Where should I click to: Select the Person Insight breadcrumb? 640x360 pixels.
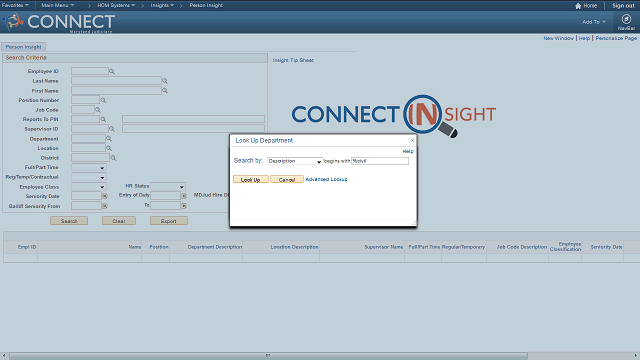pyautogui.click(x=206, y=5)
